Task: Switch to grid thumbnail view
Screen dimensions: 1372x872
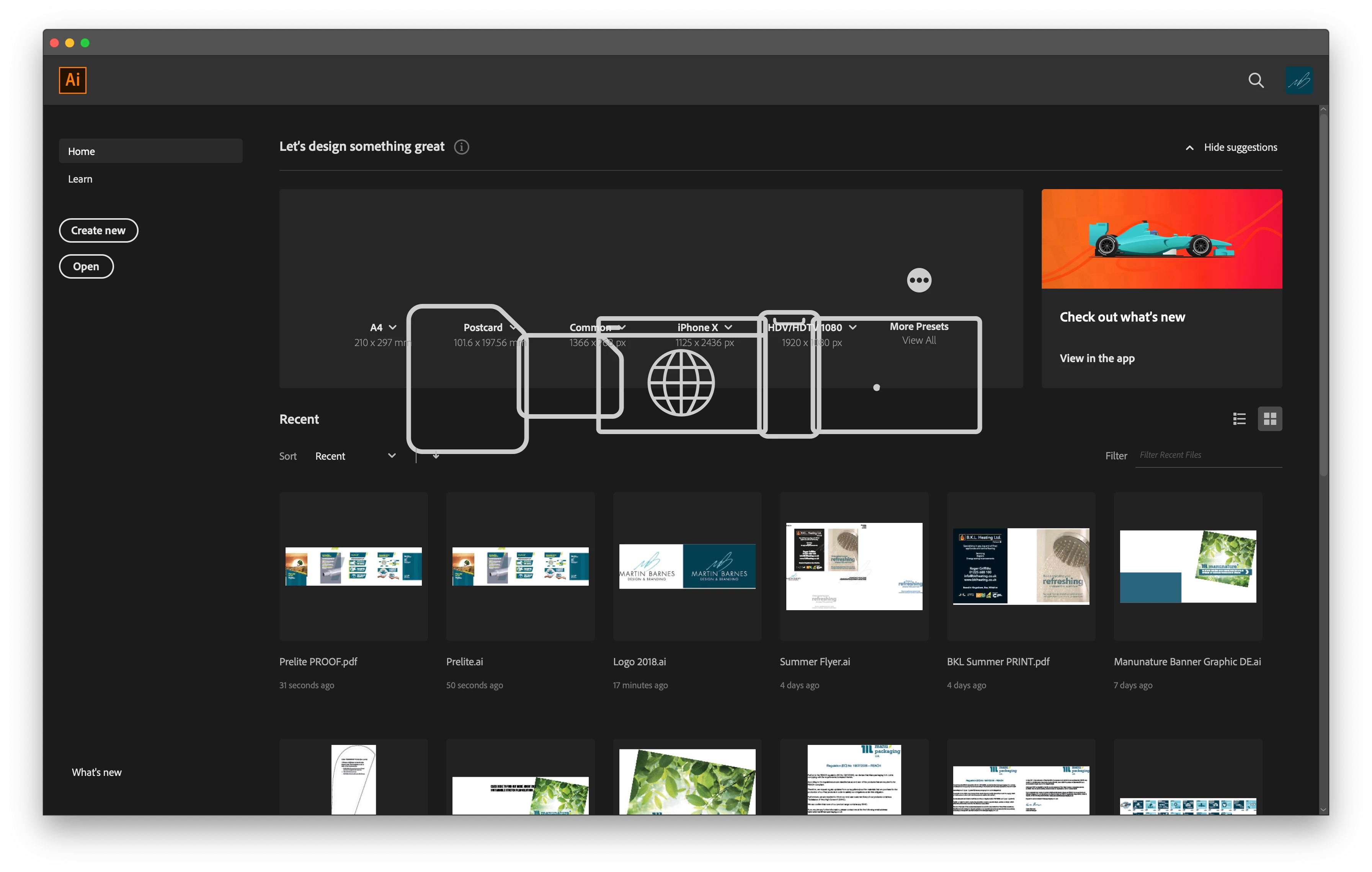Action: point(1269,419)
